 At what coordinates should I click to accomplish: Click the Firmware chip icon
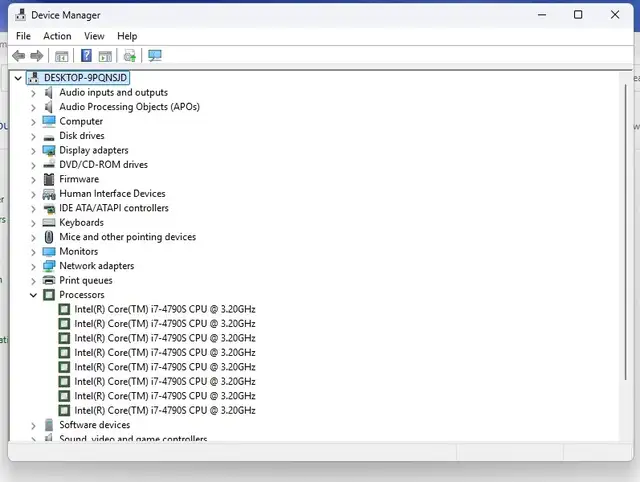[49, 179]
